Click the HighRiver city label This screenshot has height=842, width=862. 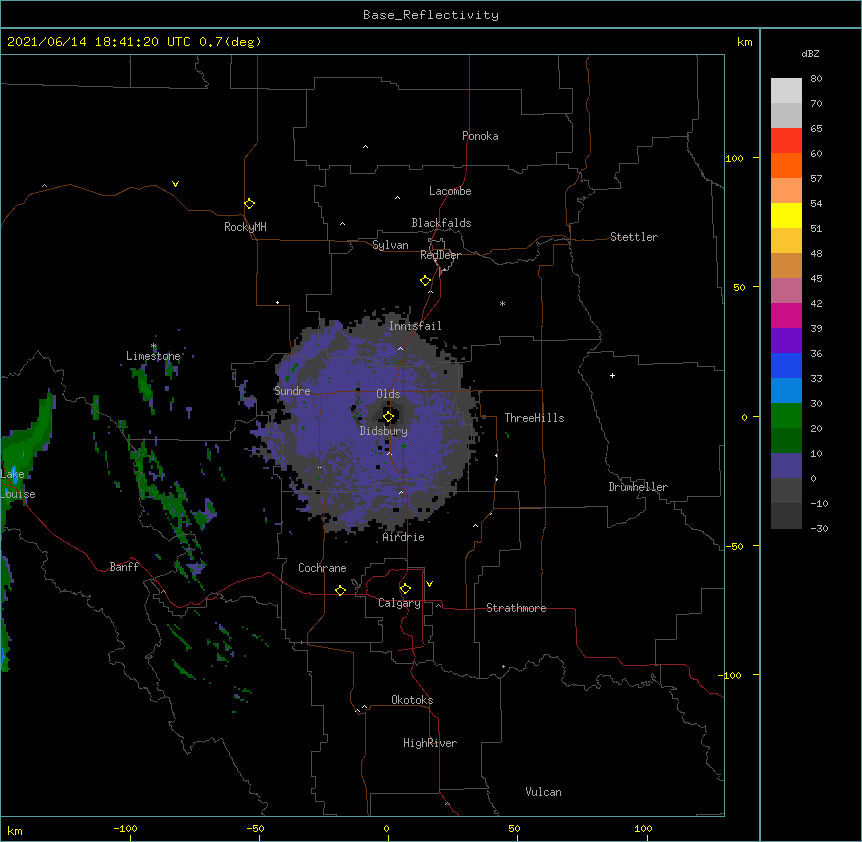(x=430, y=743)
